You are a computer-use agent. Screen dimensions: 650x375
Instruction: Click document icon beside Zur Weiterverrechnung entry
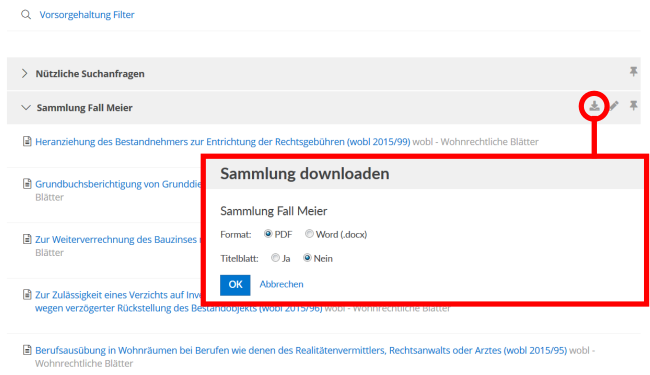coord(27,239)
